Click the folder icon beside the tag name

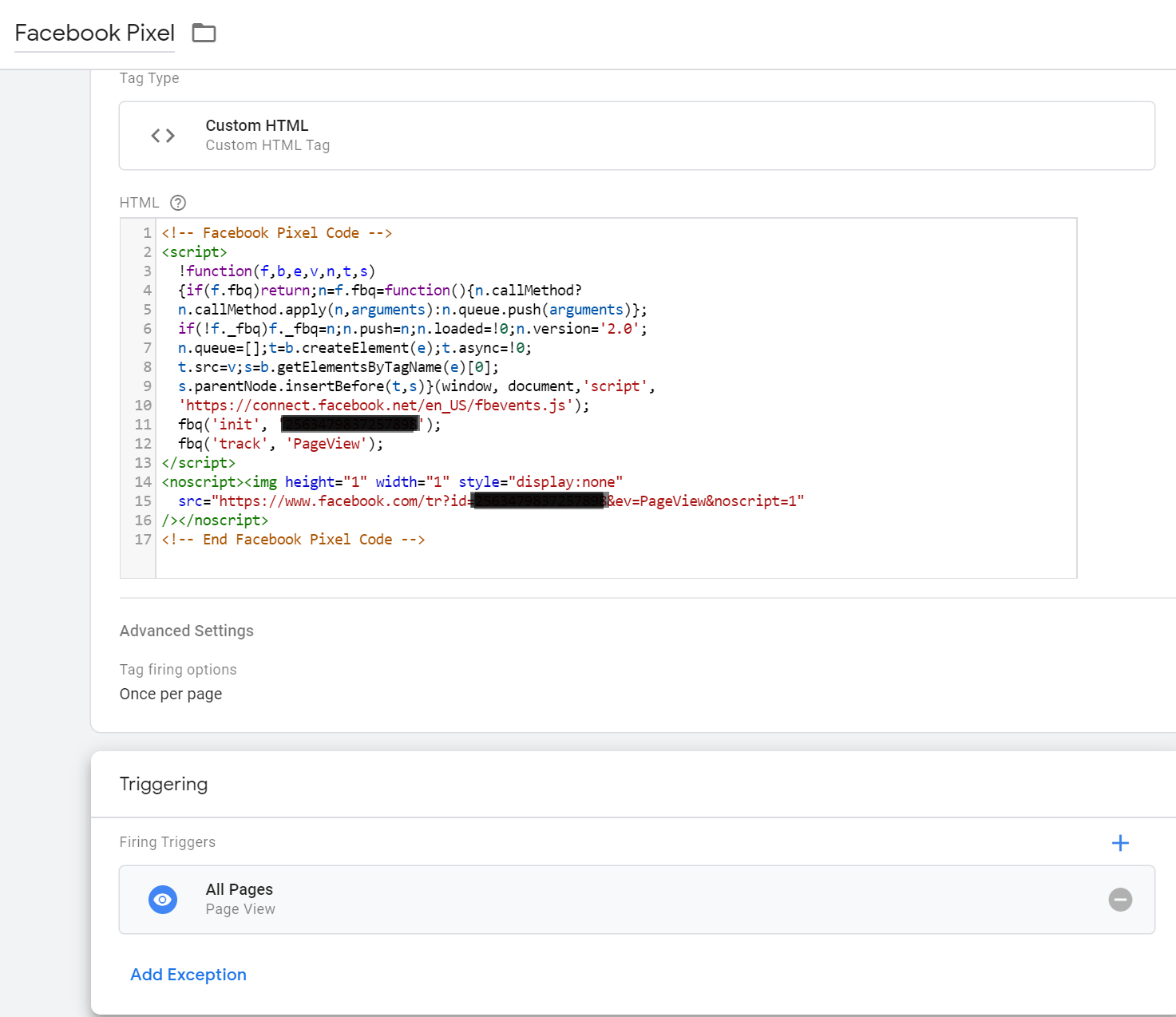pyautogui.click(x=204, y=33)
